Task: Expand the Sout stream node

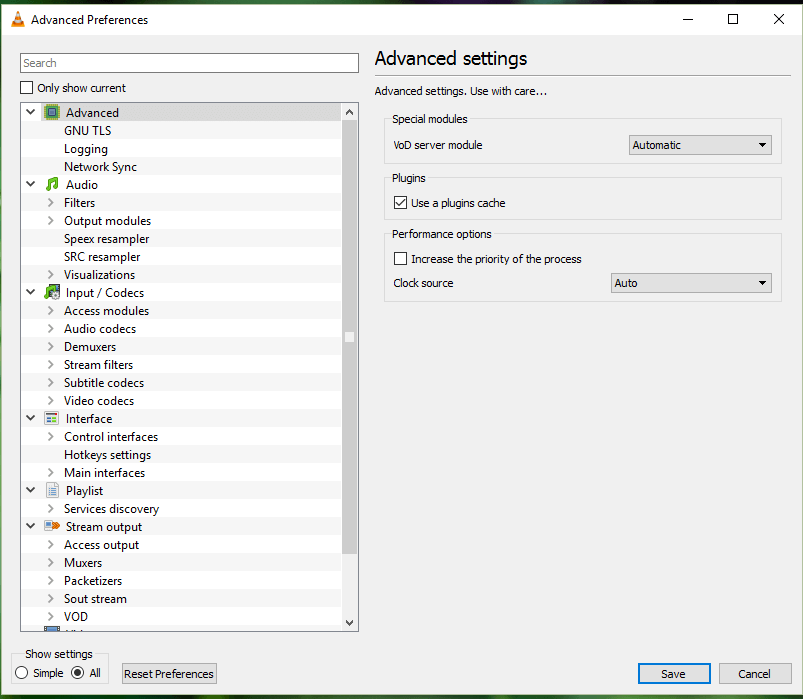Action: 50,599
